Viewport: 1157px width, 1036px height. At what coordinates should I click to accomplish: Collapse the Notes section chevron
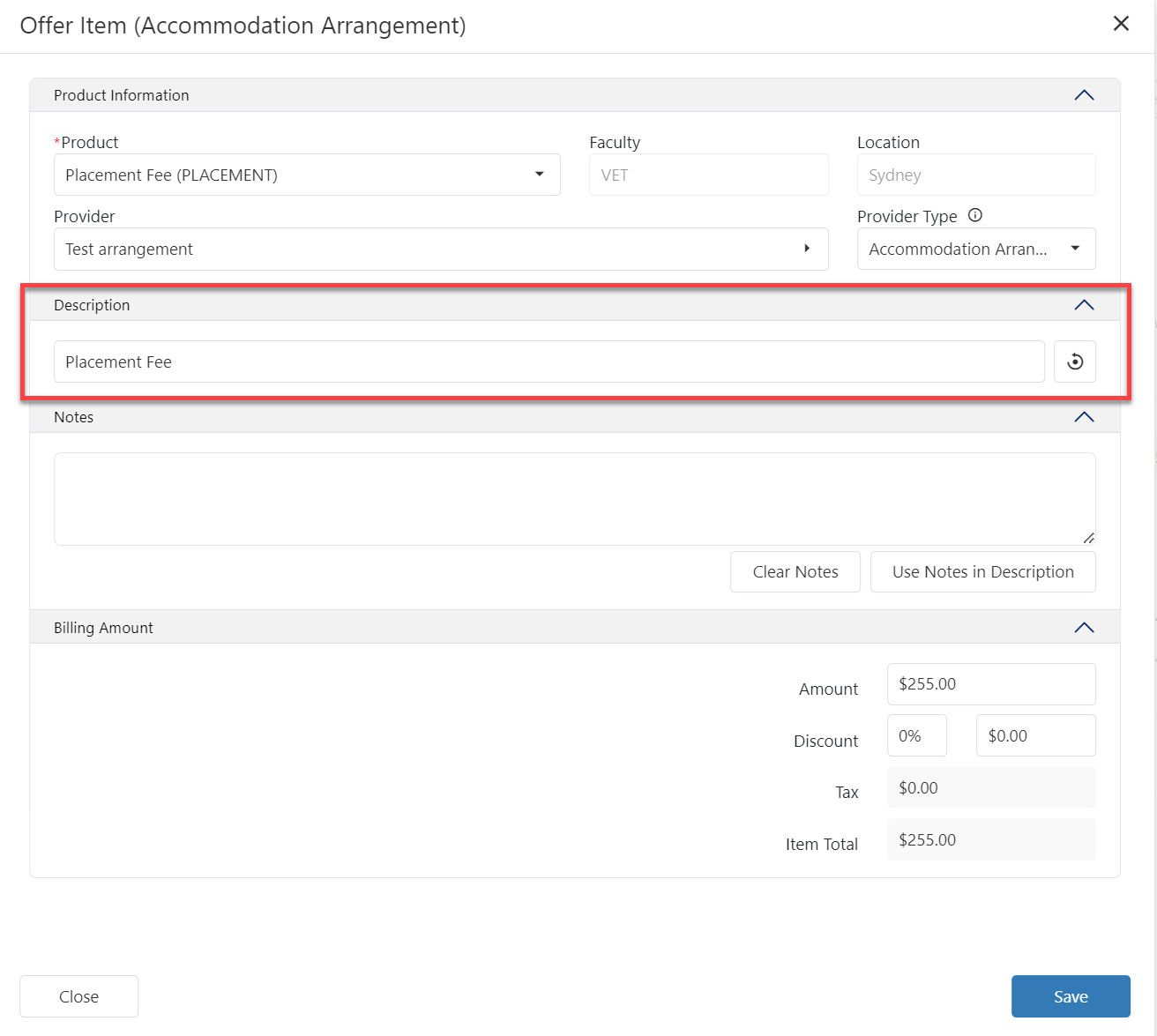point(1084,417)
